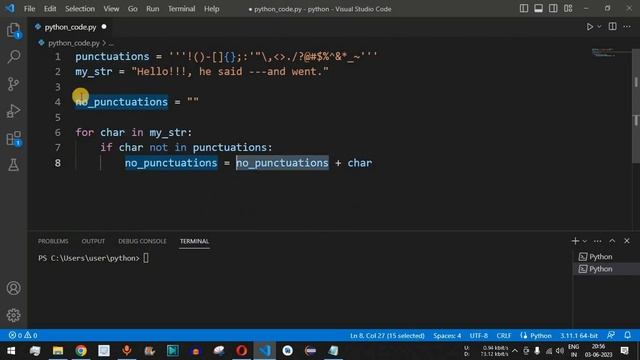Open the Windows Start menu
This screenshot has width=640, height=360.
(x=11, y=351)
